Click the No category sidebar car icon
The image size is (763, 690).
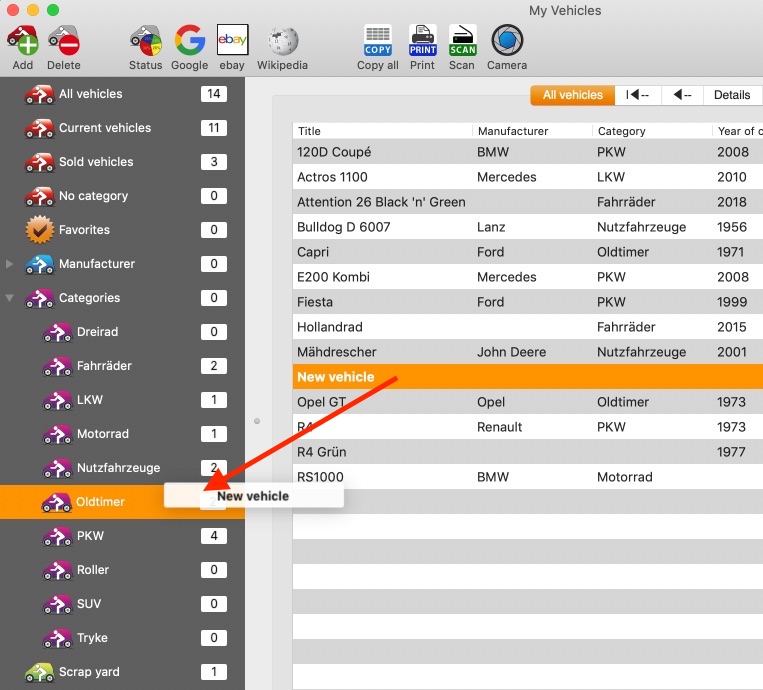point(39,196)
